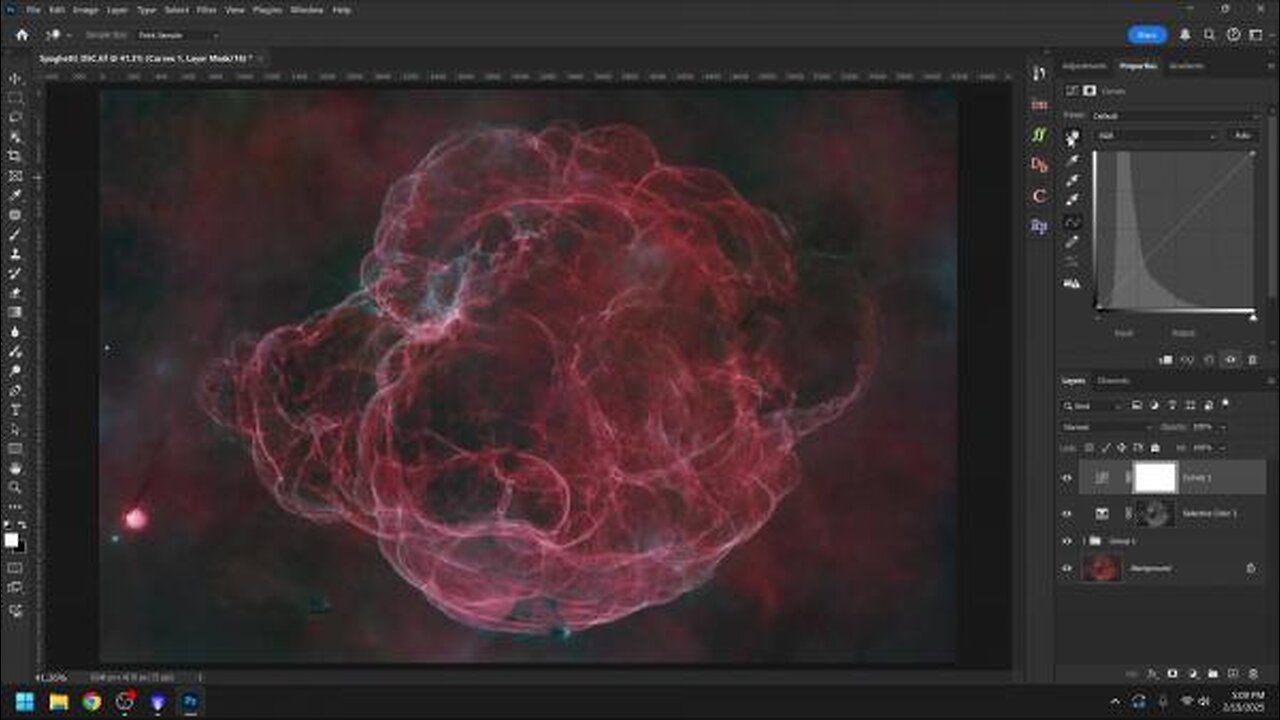Screen dimensions: 1280x720
Task: Toggle lock transparent pixels
Action: (1090, 447)
